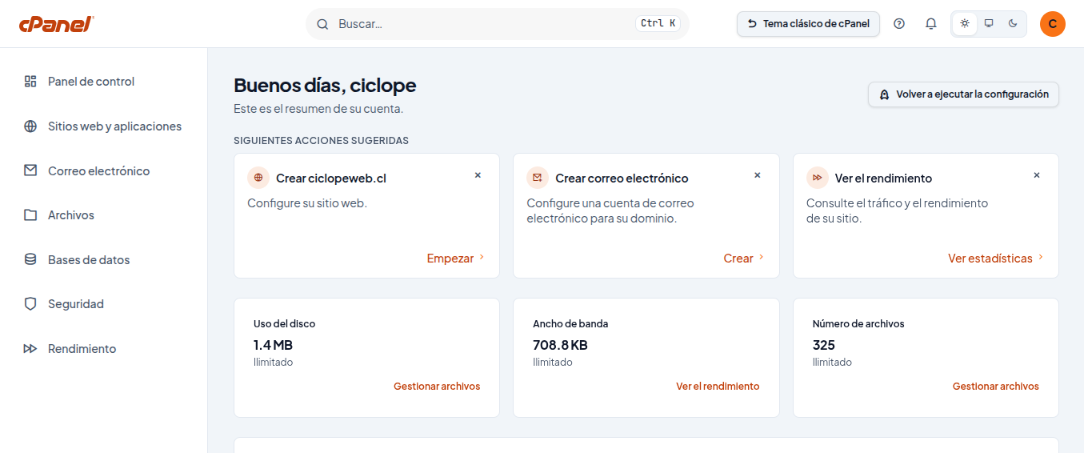Click the Crear link
This screenshot has height=453, width=1084.
pos(738,258)
